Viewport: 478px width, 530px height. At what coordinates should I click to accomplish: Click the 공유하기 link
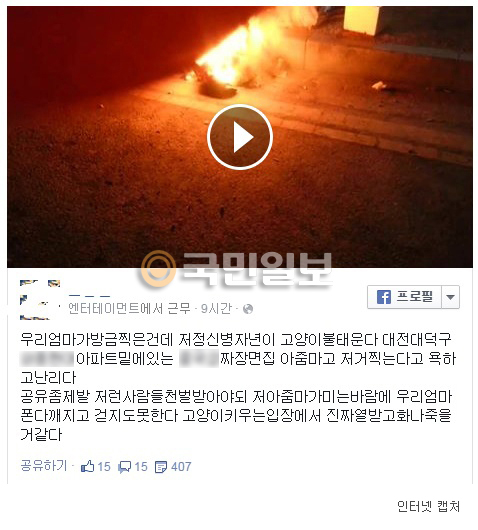pyautogui.click(x=44, y=465)
